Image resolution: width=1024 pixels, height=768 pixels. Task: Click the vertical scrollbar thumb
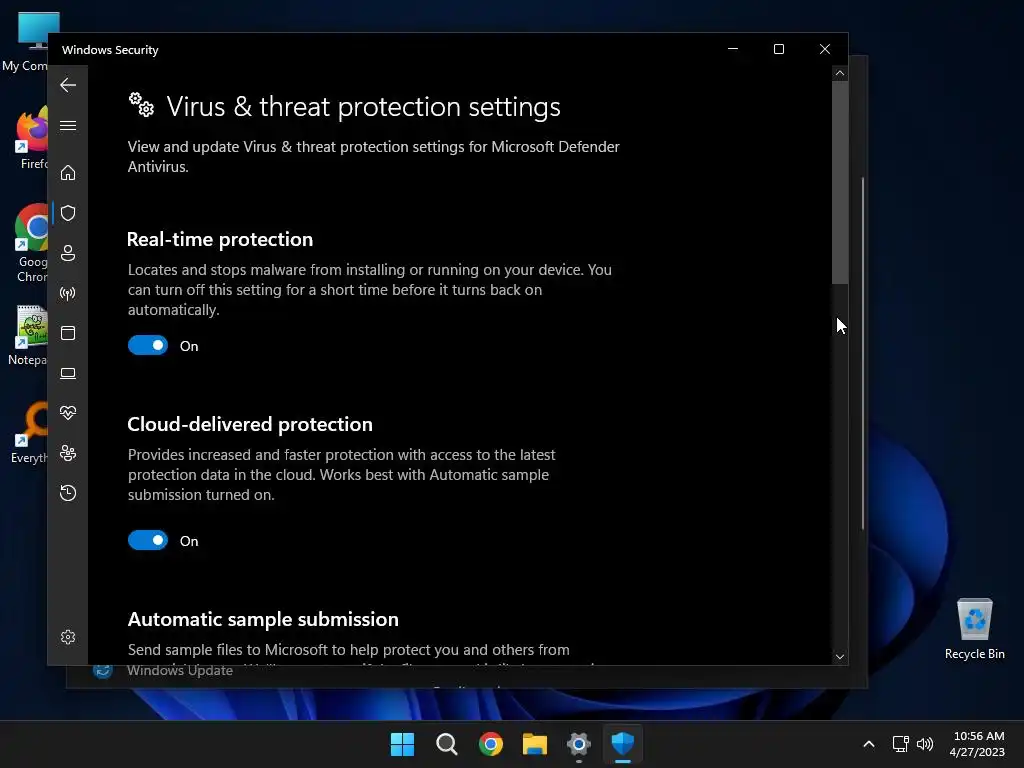pyautogui.click(x=840, y=182)
